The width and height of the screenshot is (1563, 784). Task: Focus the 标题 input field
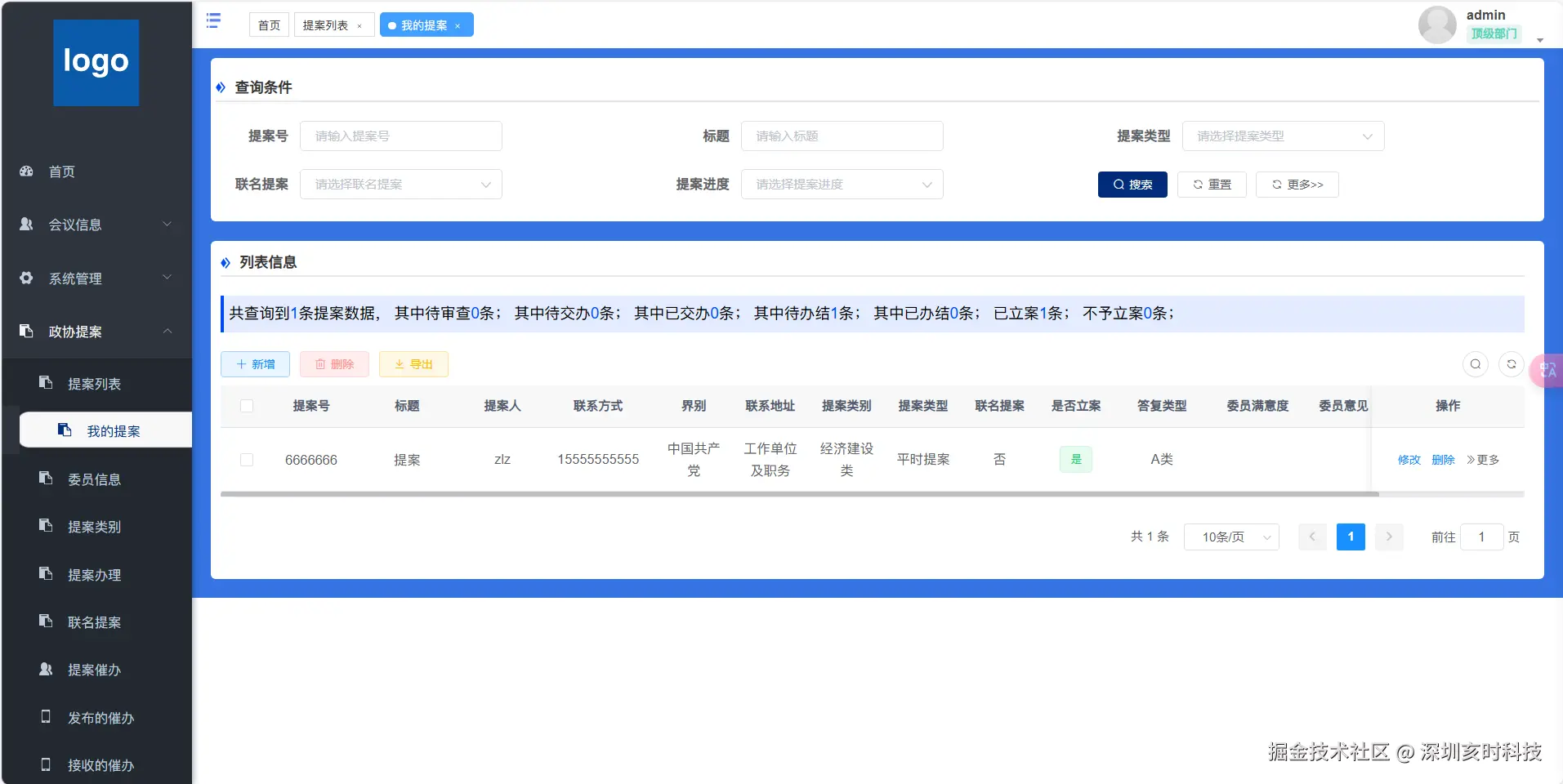coord(842,136)
